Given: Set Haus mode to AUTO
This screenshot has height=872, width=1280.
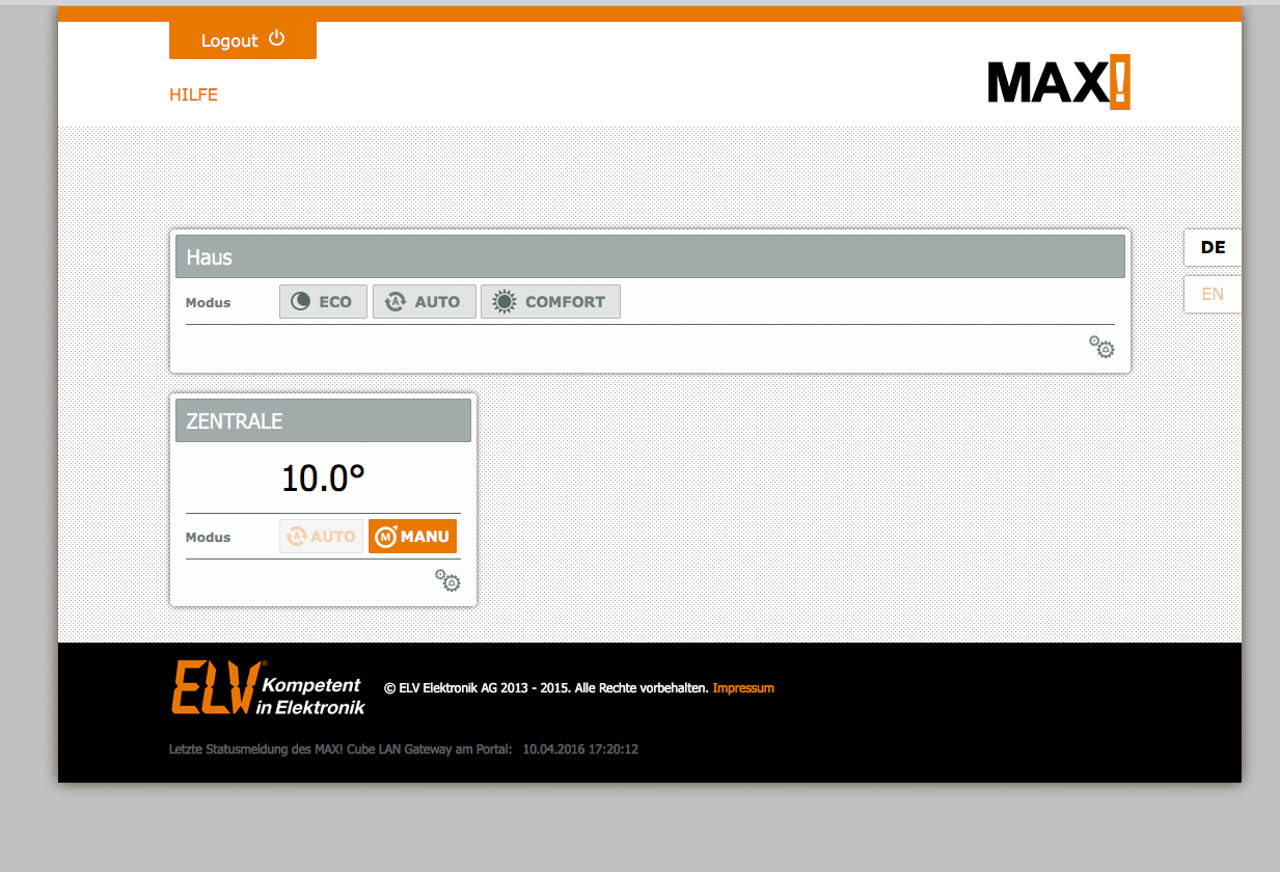Looking at the screenshot, I should coord(423,302).
